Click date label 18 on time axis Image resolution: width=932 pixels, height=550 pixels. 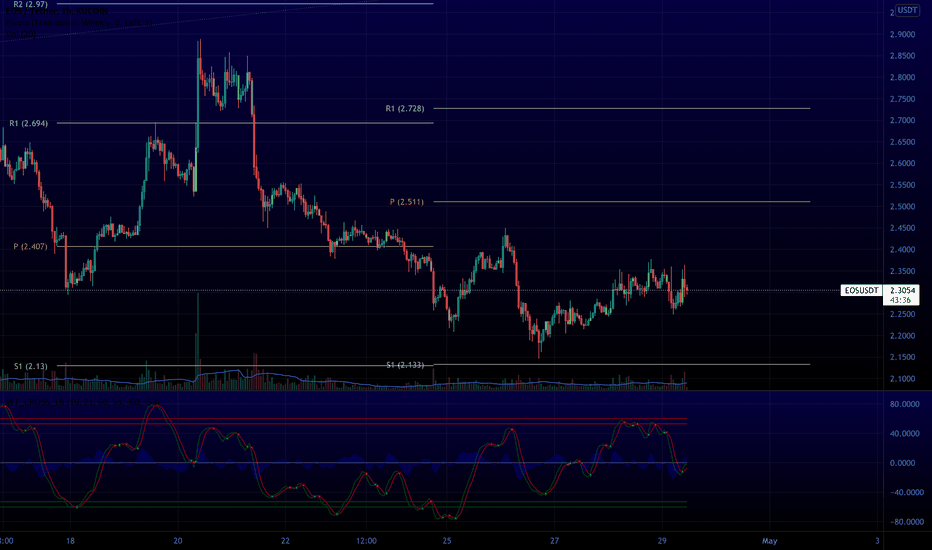(70, 540)
